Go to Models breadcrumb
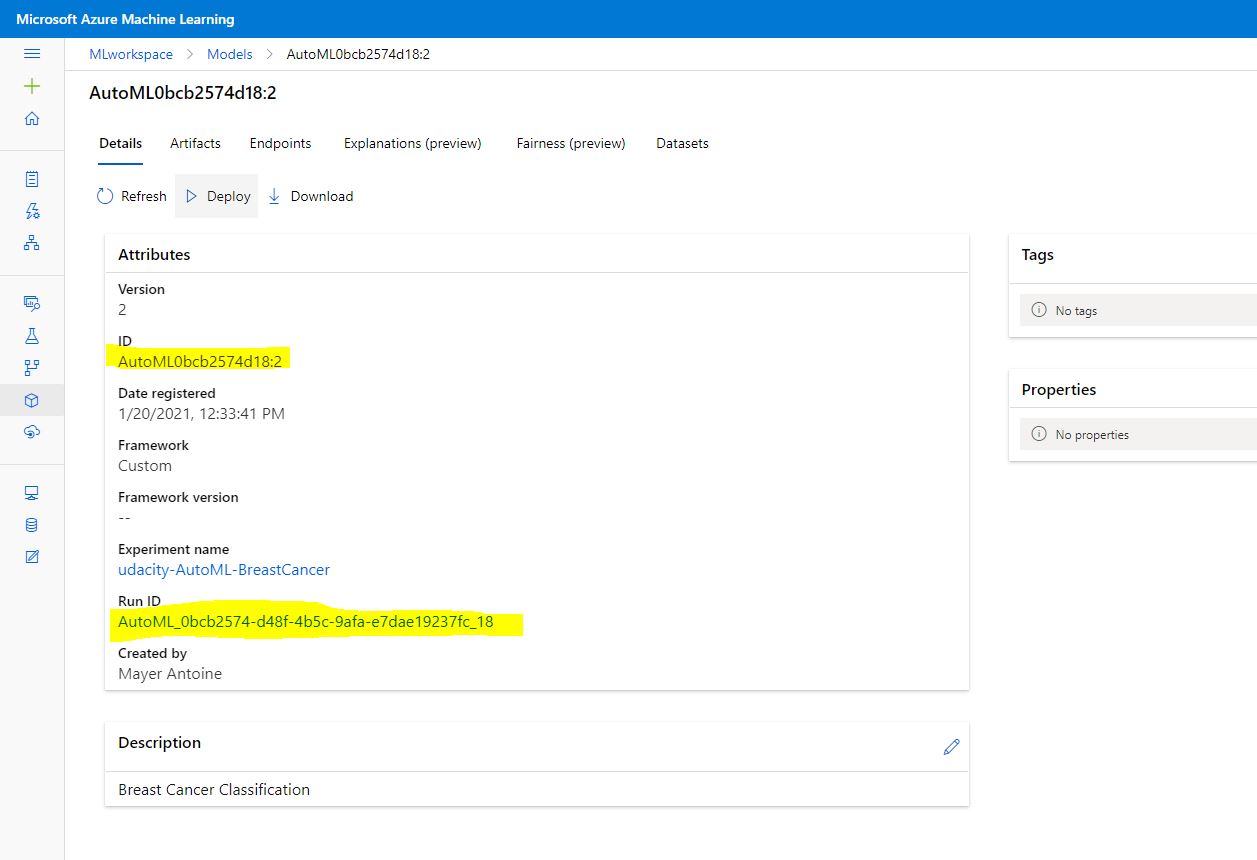The image size is (1257, 860). [x=230, y=54]
